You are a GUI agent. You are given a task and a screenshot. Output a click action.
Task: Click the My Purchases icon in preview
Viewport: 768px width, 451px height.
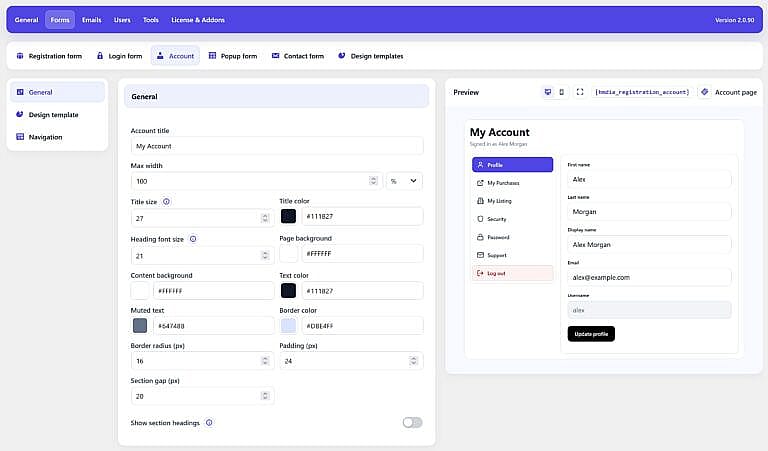click(x=480, y=183)
